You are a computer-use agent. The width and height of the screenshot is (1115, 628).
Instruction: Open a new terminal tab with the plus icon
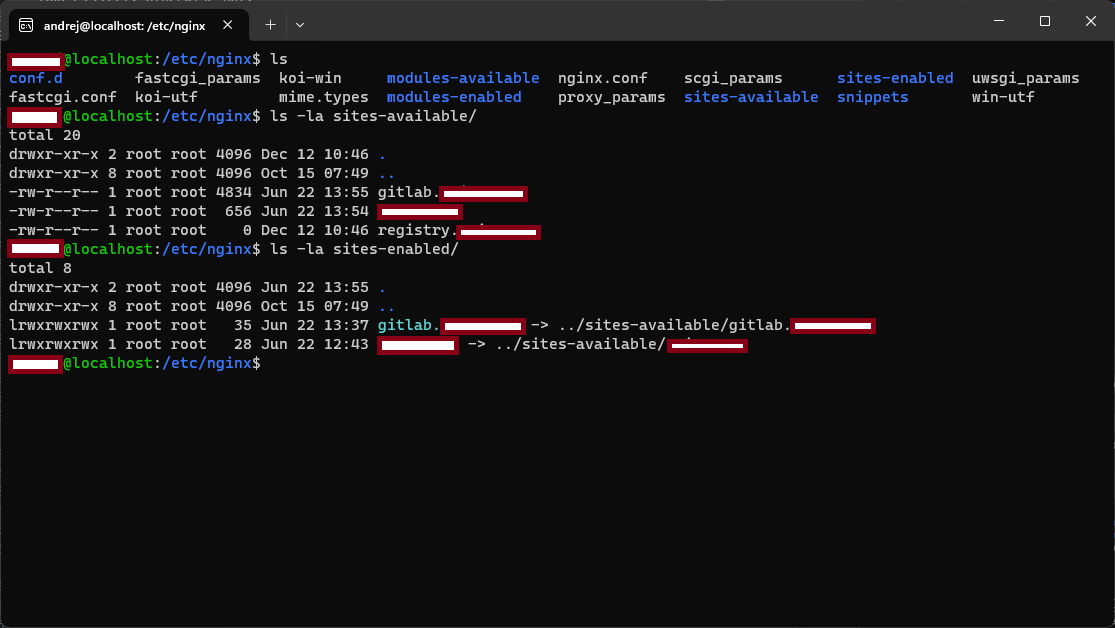click(271, 24)
